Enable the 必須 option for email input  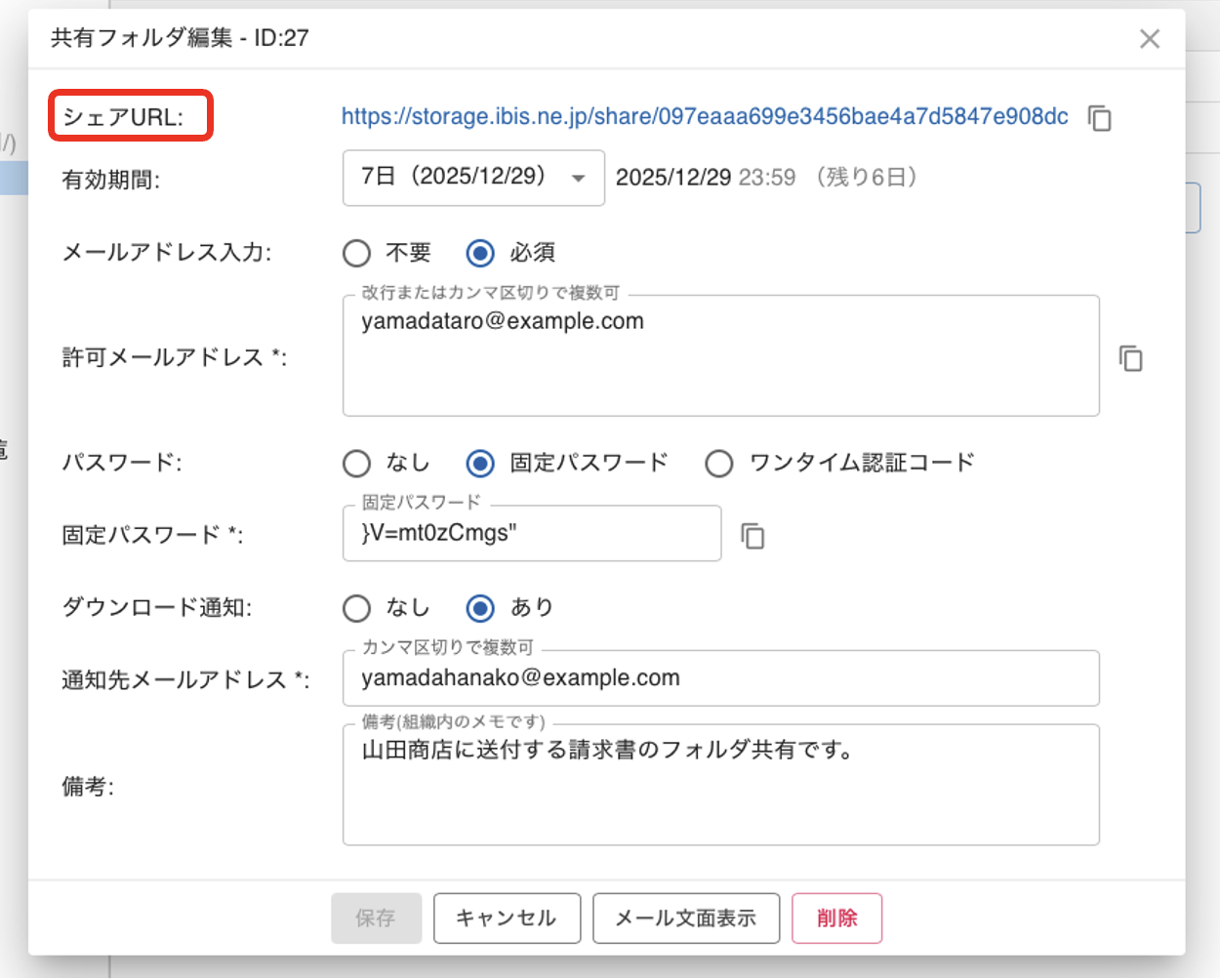point(479,253)
